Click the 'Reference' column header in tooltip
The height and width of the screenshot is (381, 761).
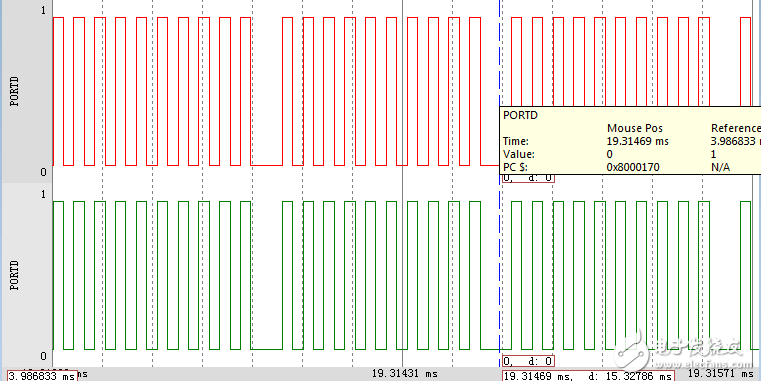pyautogui.click(x=735, y=128)
